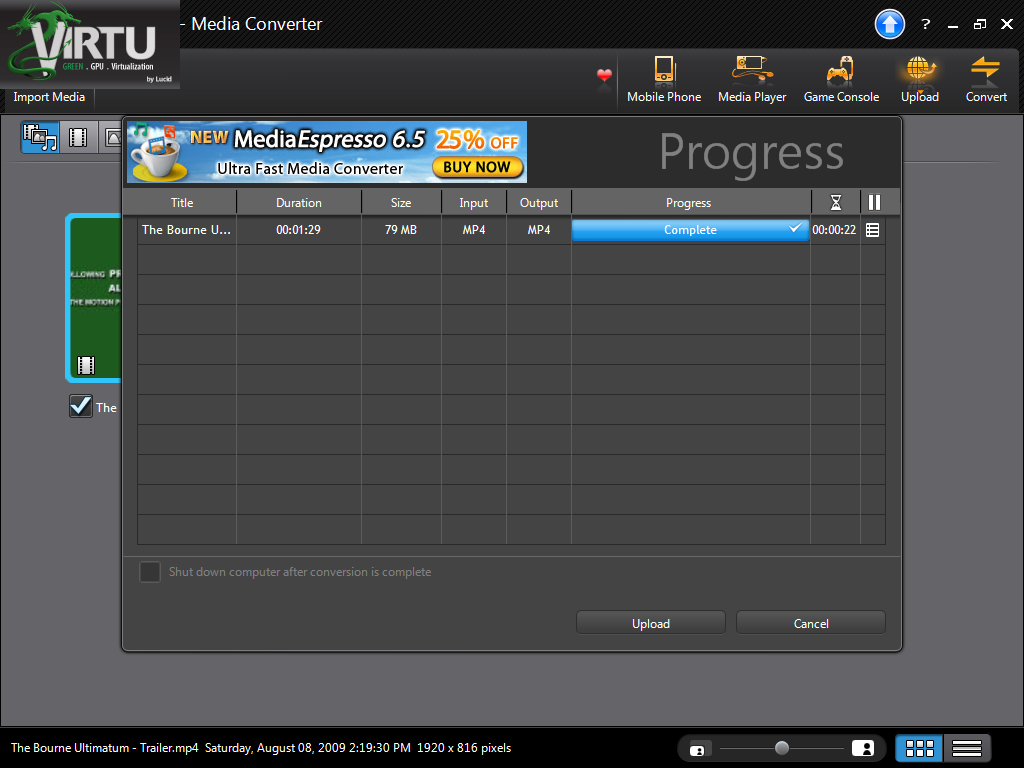Click the file name in status bar
Image resolution: width=1024 pixels, height=768 pixels.
[x=104, y=748]
